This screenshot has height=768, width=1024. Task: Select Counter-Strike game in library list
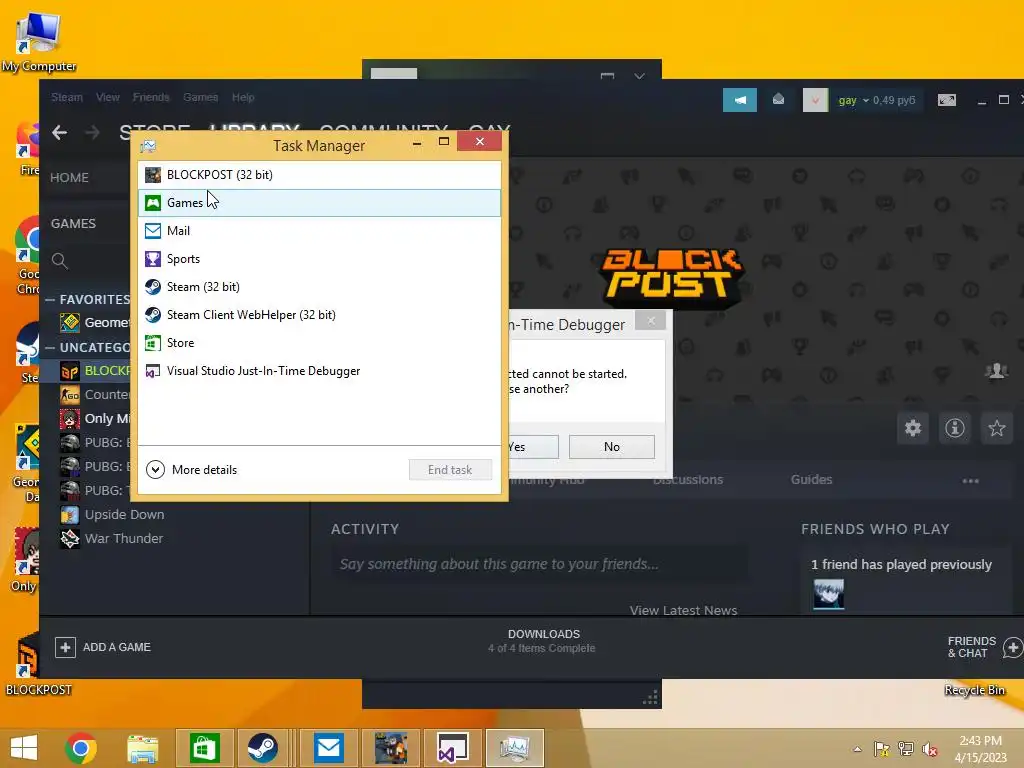(x=95, y=394)
